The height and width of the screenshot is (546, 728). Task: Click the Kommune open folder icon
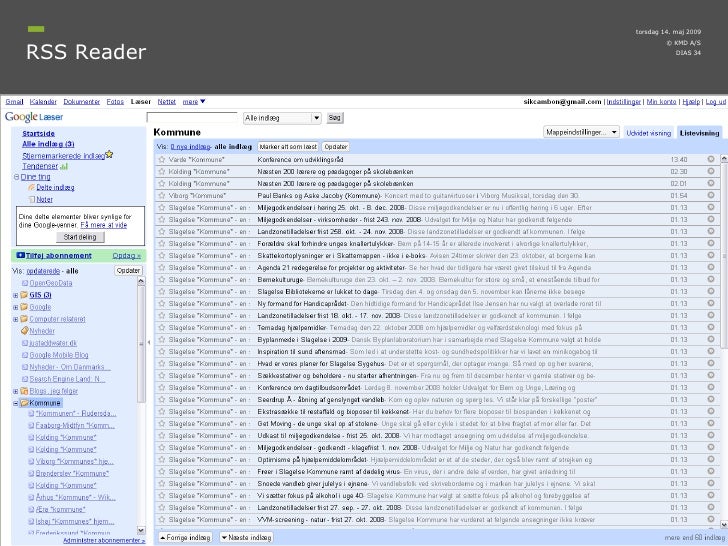pos(24,403)
